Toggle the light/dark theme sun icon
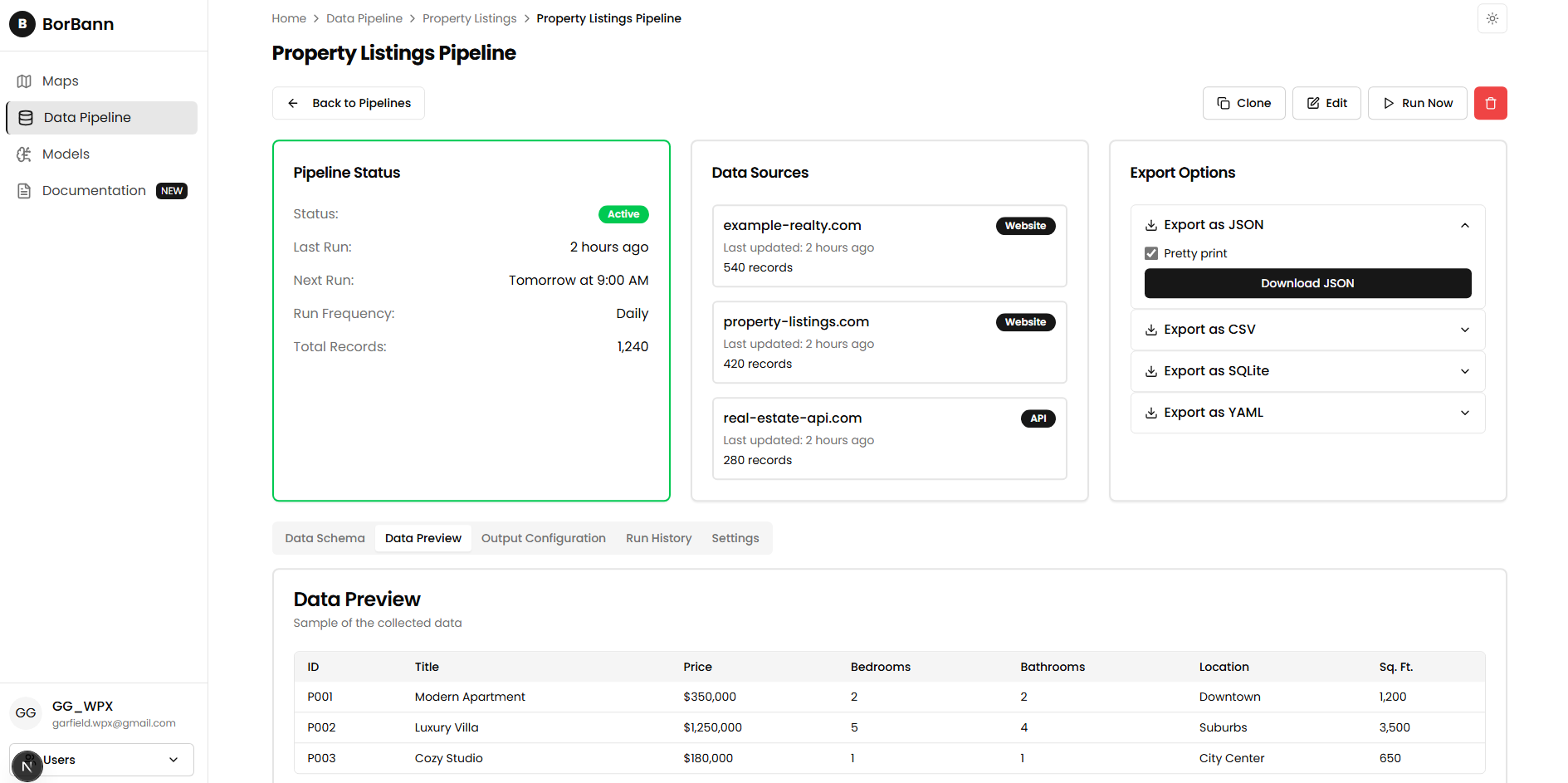The image size is (1568, 783). click(x=1492, y=18)
